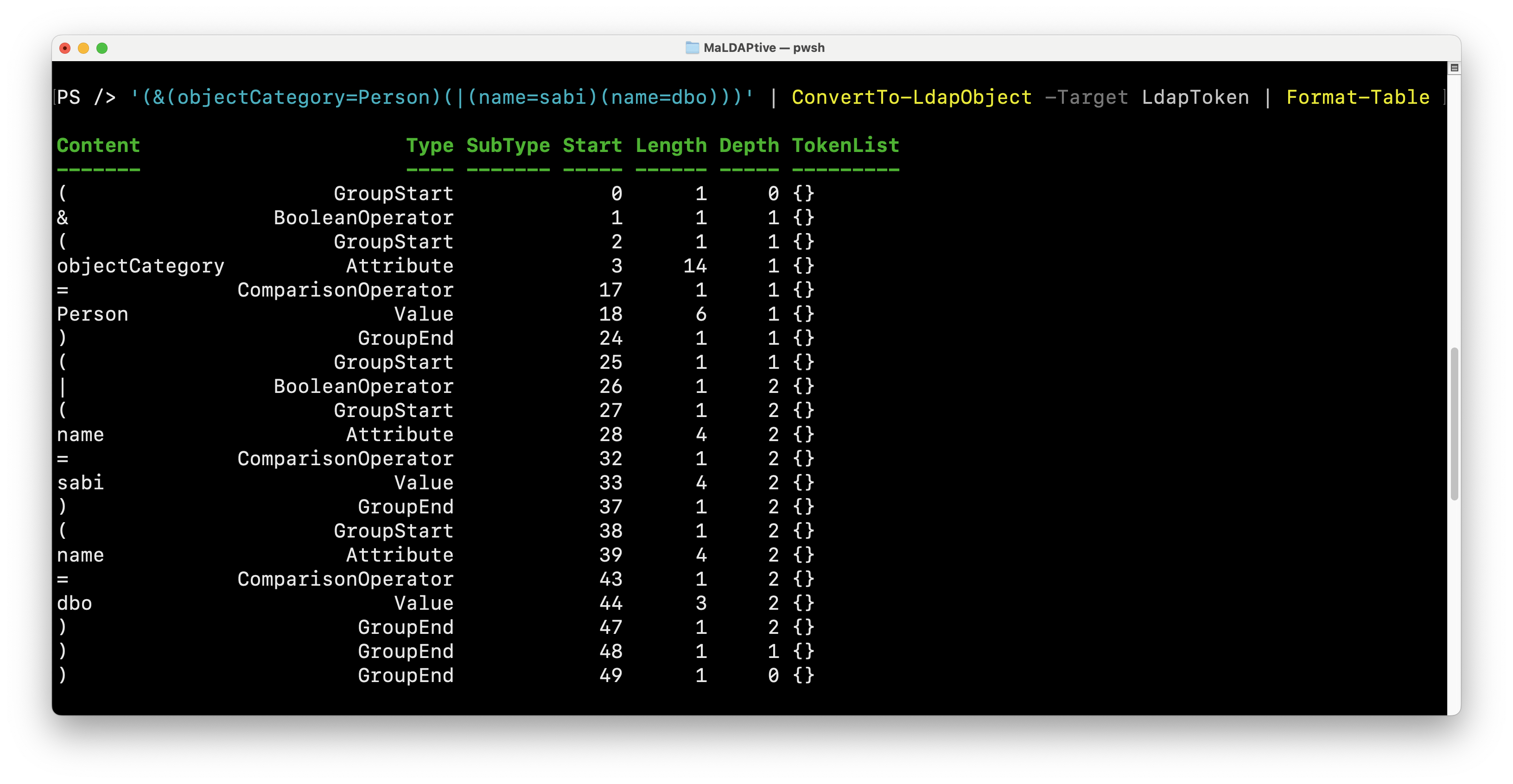Click the sabi content cell

[80, 483]
